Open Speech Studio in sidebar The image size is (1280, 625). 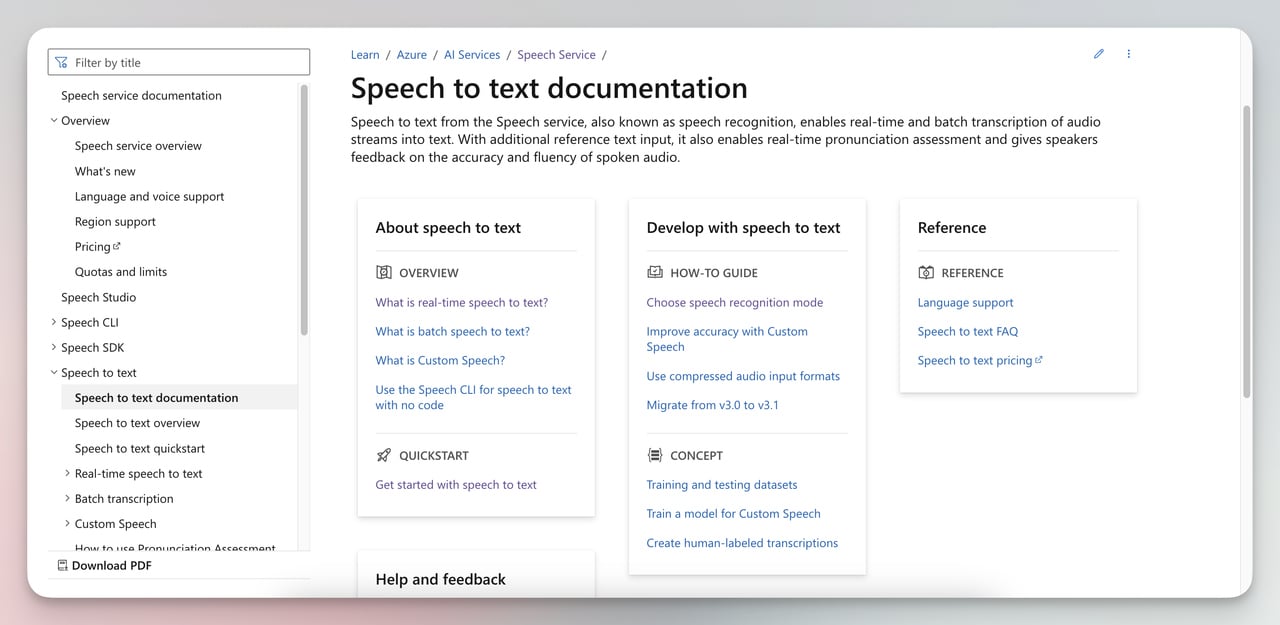click(x=98, y=297)
